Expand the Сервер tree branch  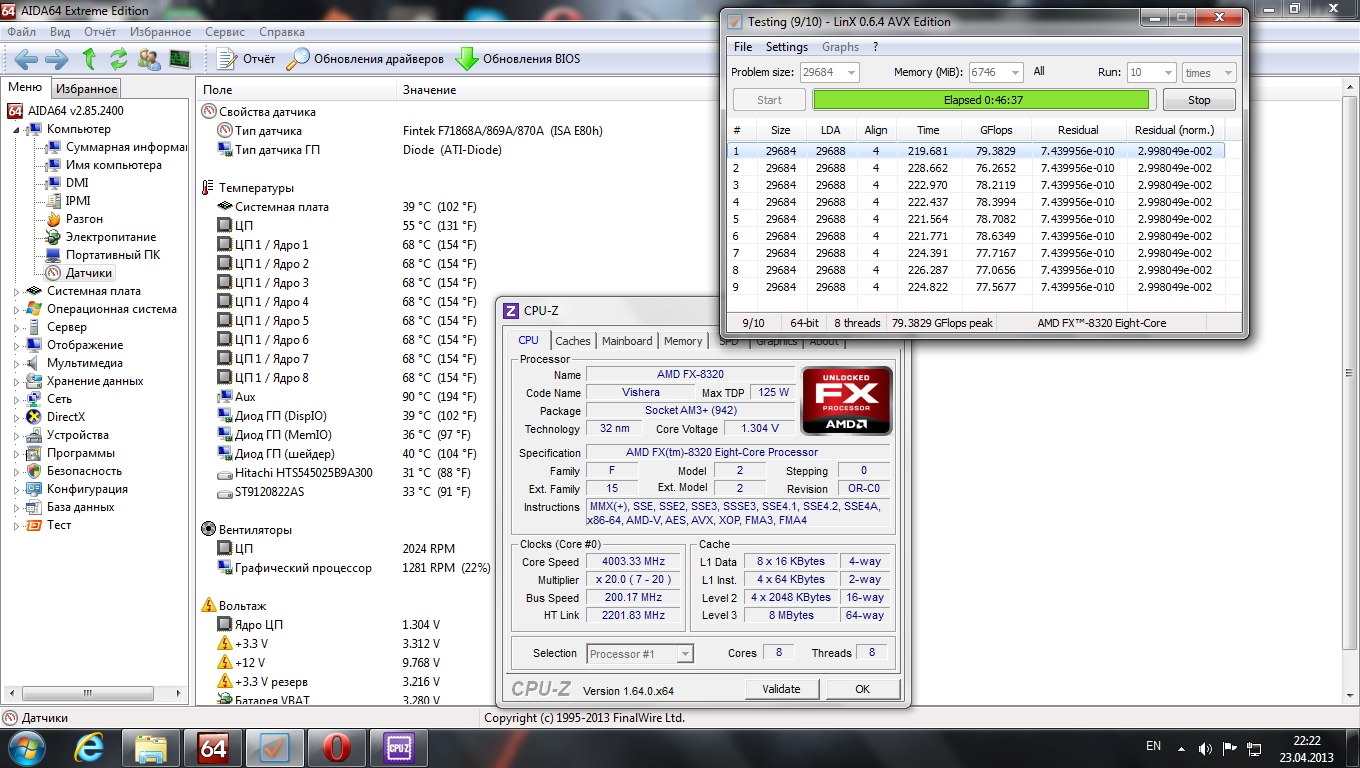click(x=17, y=327)
